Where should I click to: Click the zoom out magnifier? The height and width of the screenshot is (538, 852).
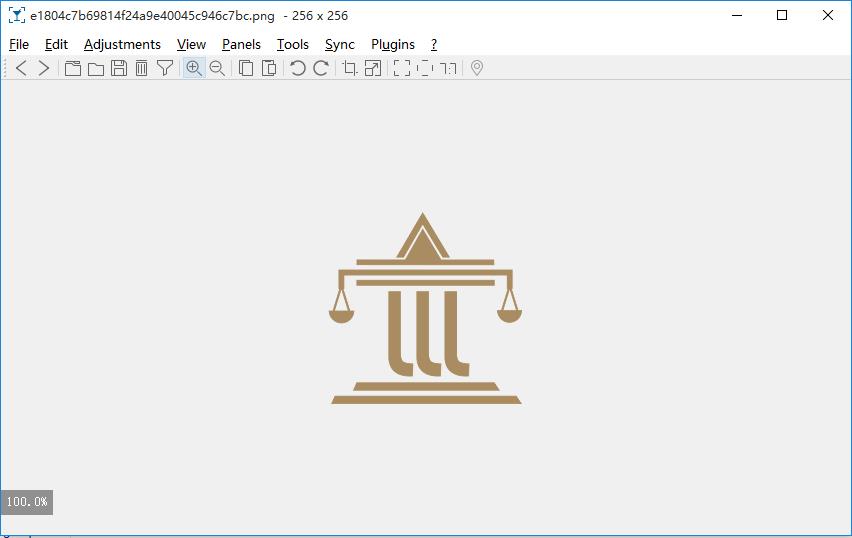tap(217, 68)
